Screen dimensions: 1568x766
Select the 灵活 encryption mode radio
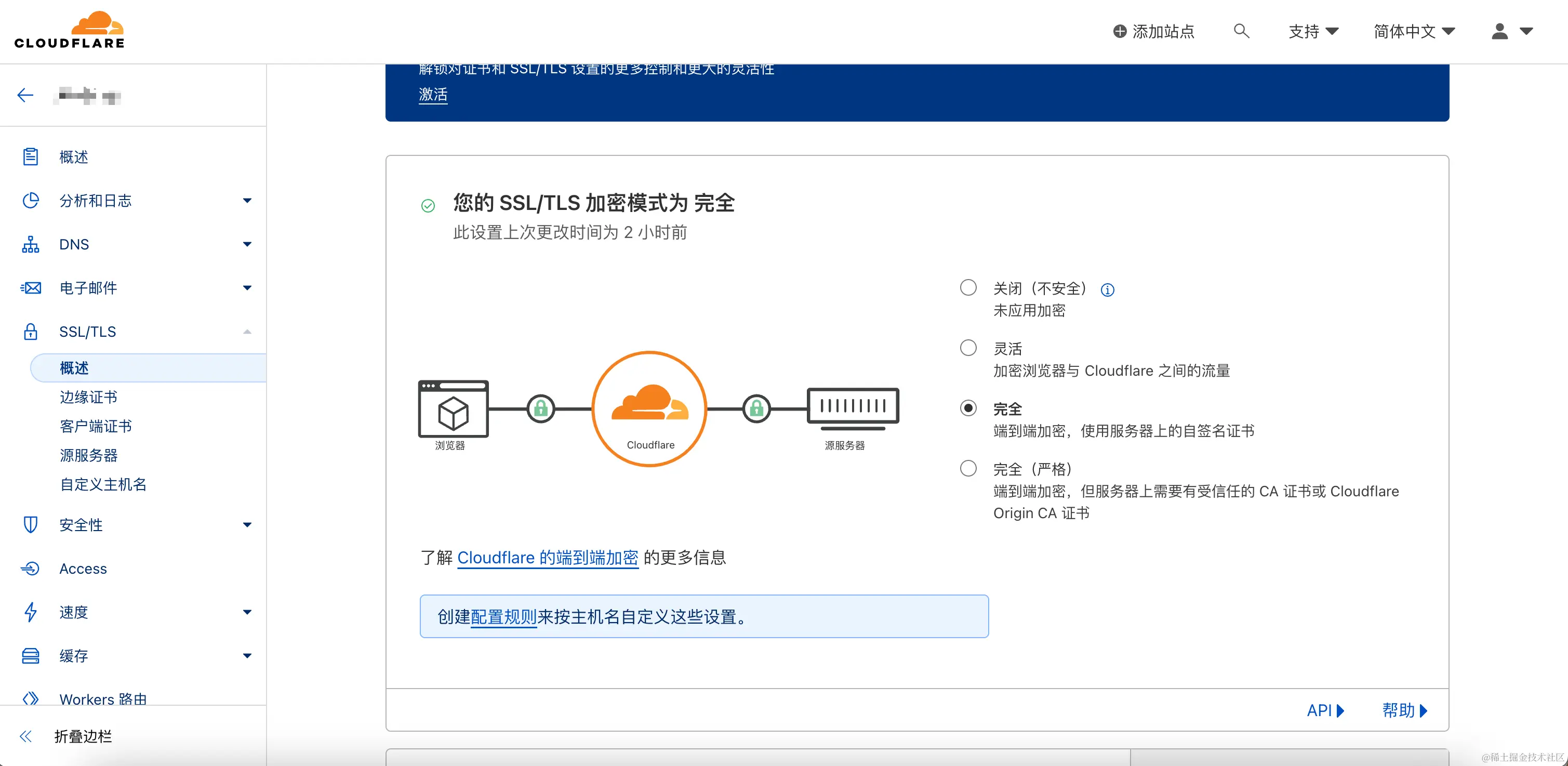coord(968,348)
